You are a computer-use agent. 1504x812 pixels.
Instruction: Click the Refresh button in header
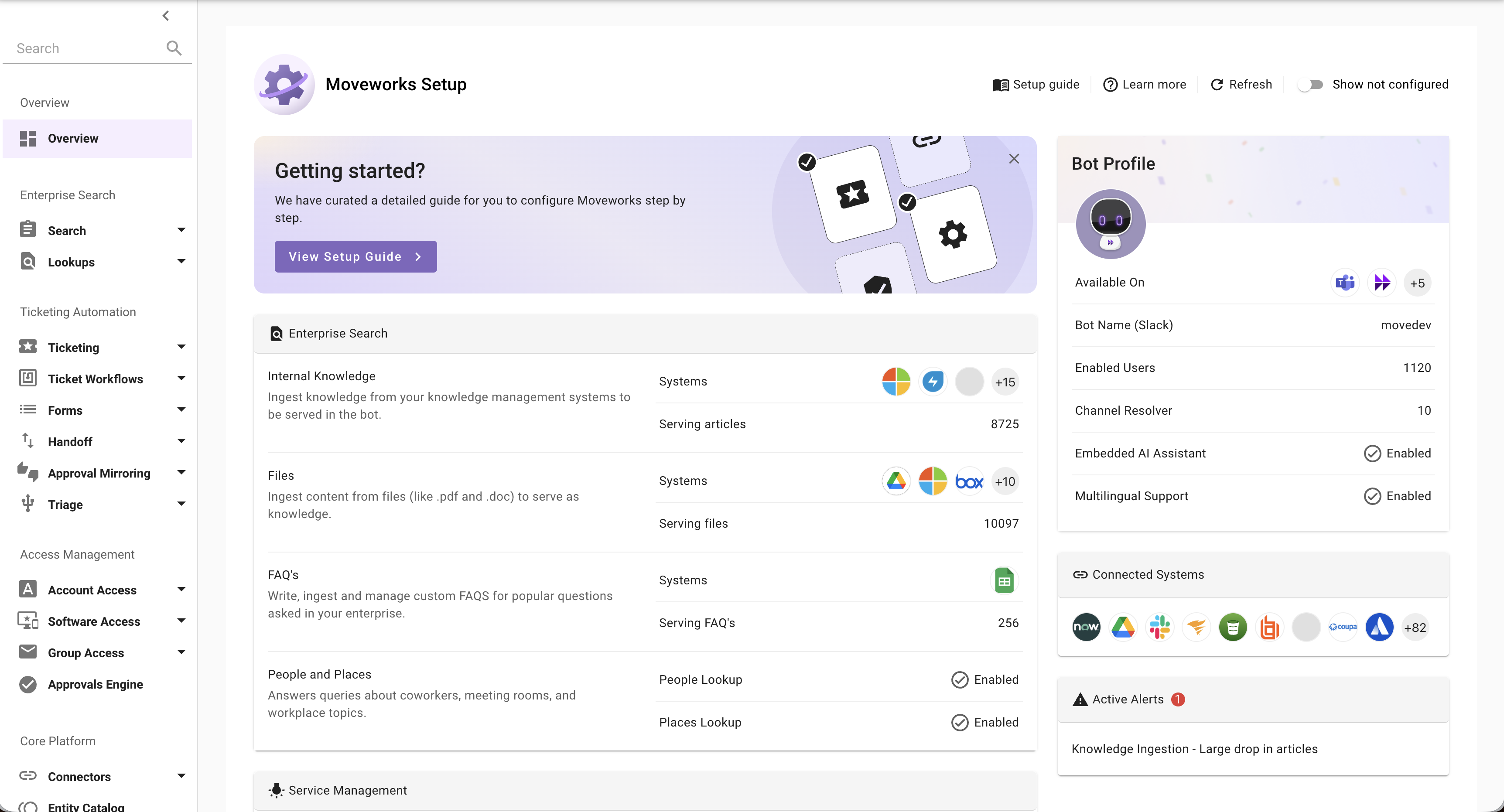click(1241, 85)
